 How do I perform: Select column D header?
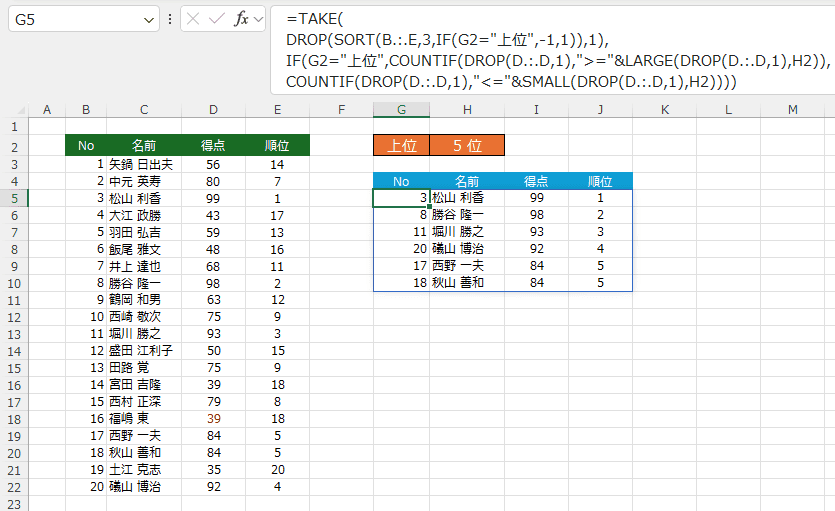point(212,109)
